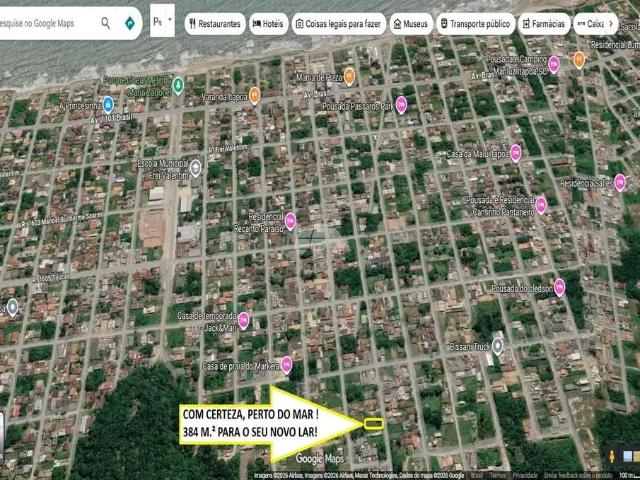Click the Parque Linear Natural Maria Lagona green pin

[x=178, y=85]
